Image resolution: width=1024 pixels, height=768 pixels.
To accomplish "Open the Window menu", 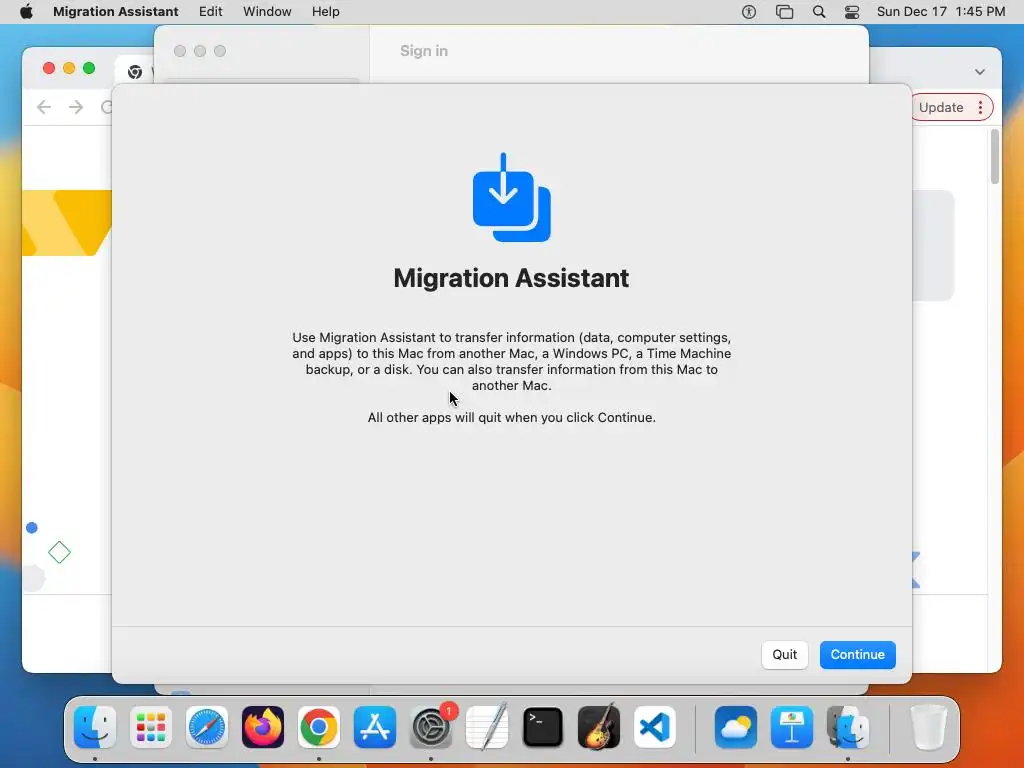I will 267,12.
